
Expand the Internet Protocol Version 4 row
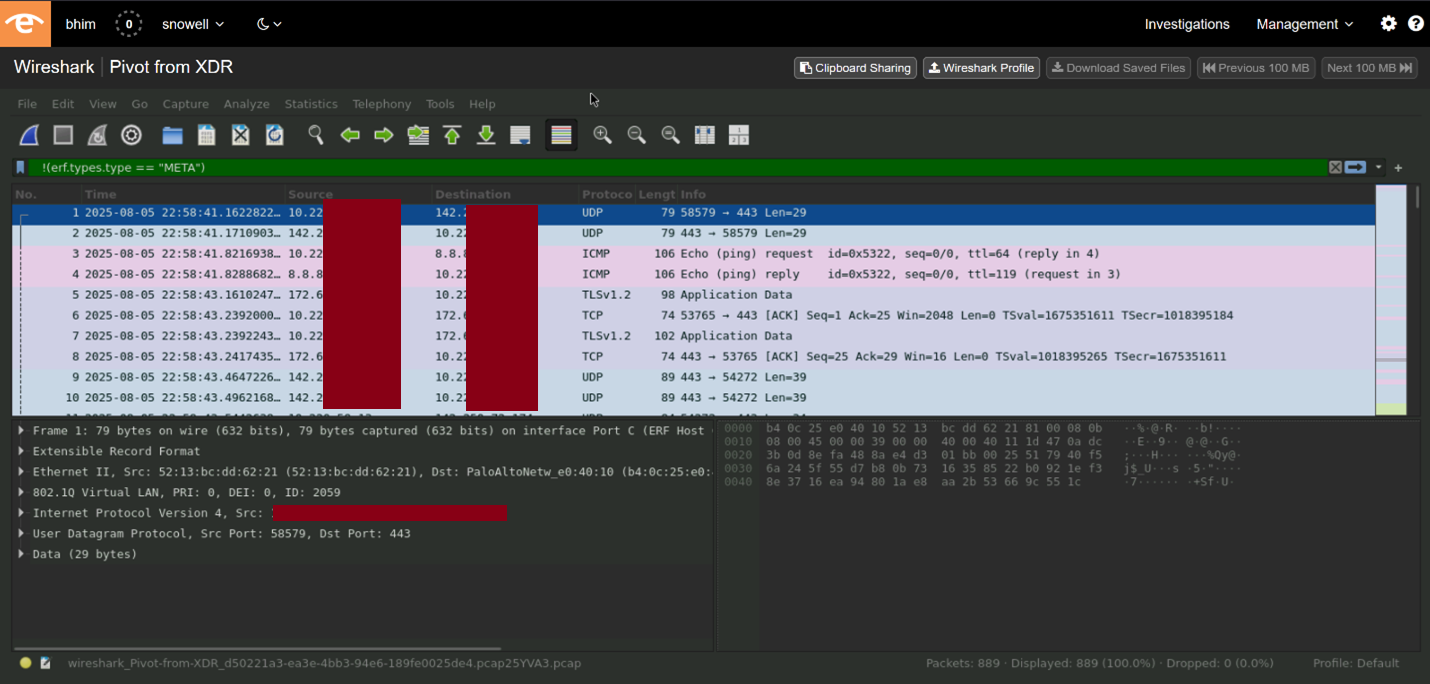click(x=22, y=512)
